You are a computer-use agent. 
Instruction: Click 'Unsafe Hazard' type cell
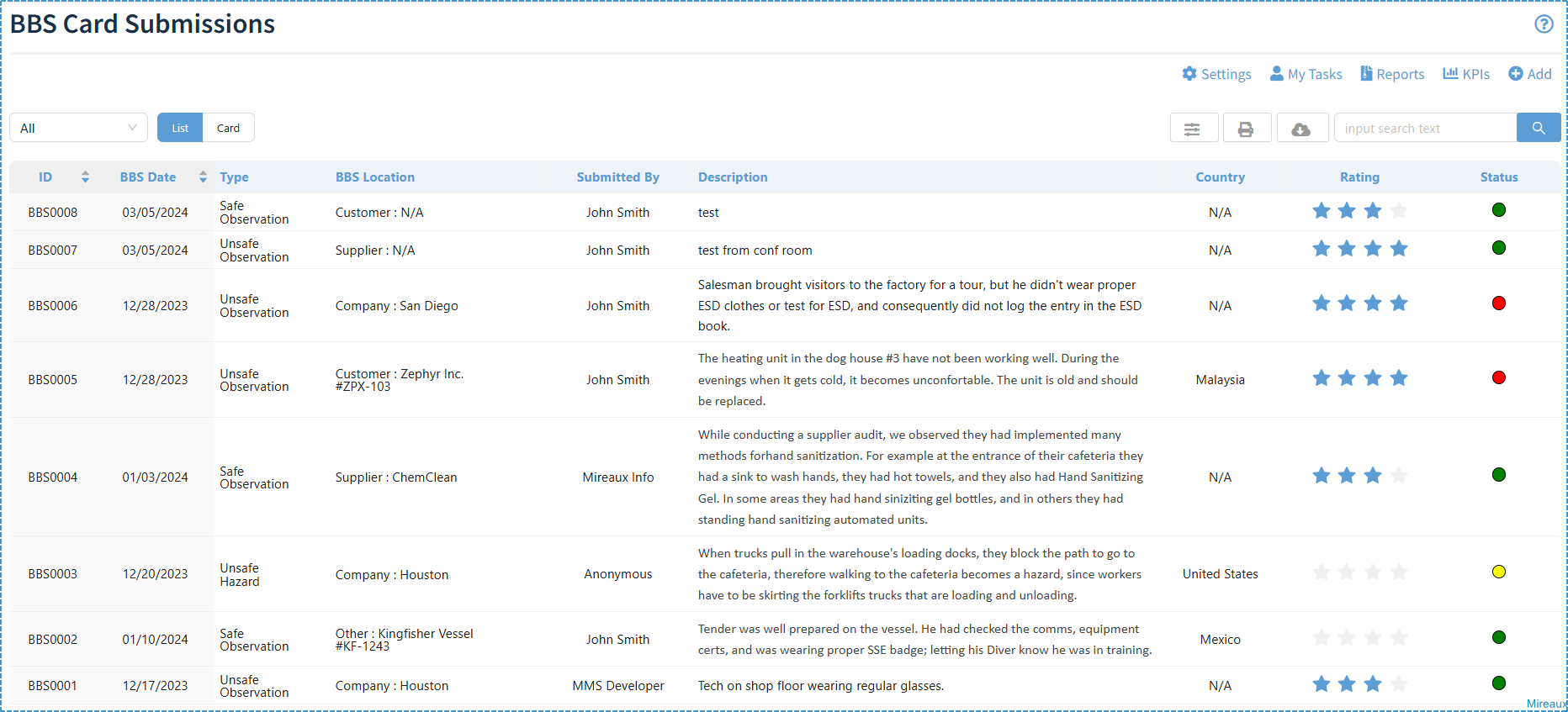240,575
